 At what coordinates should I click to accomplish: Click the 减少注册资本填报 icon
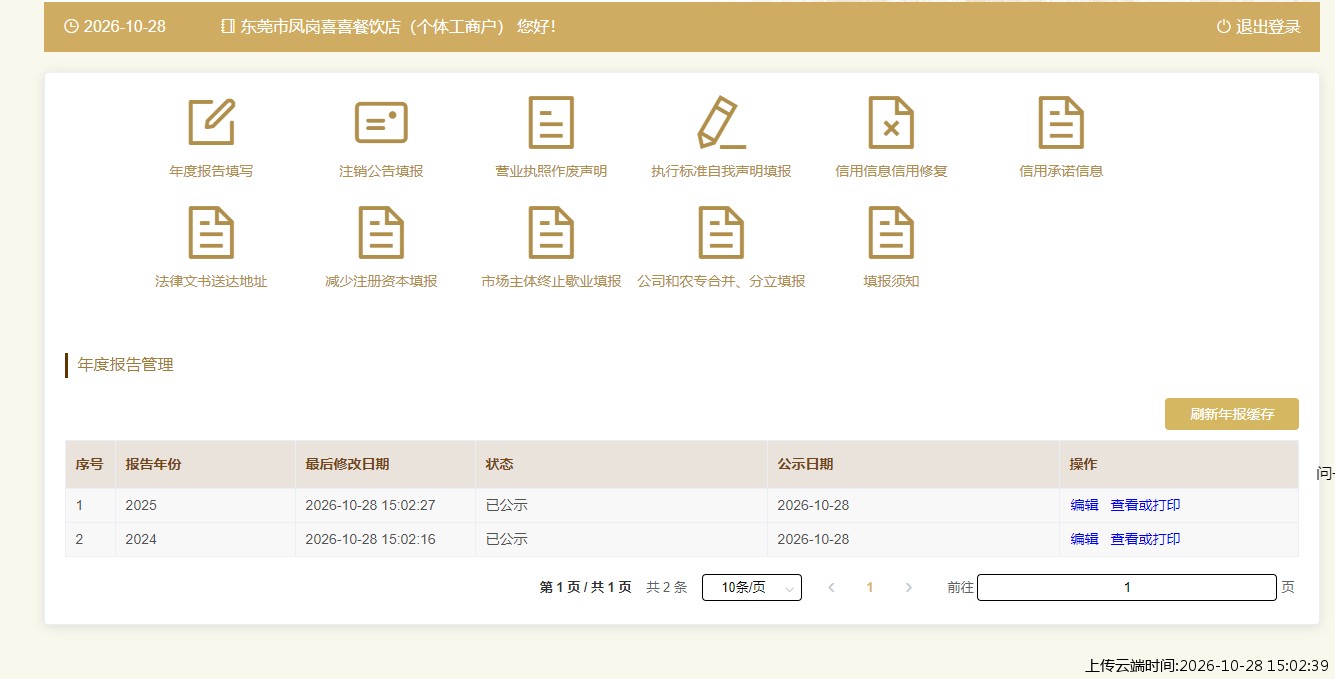pyautogui.click(x=381, y=232)
